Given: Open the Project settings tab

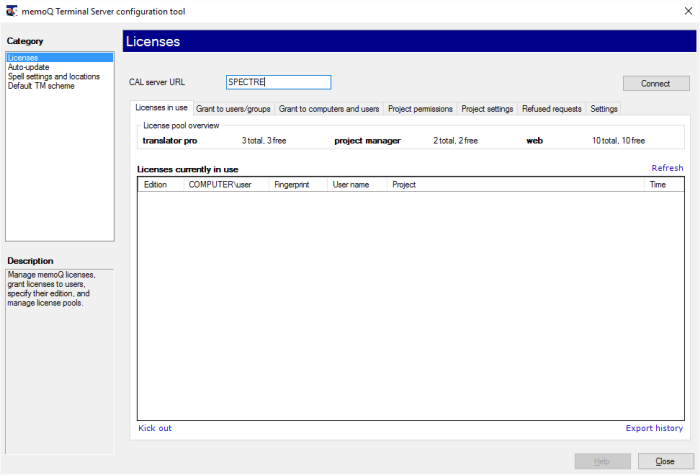Looking at the screenshot, I should coord(487,108).
